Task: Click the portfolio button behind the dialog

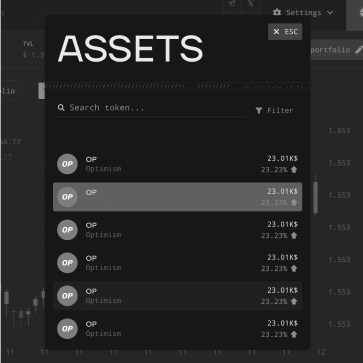Action: tap(336, 50)
